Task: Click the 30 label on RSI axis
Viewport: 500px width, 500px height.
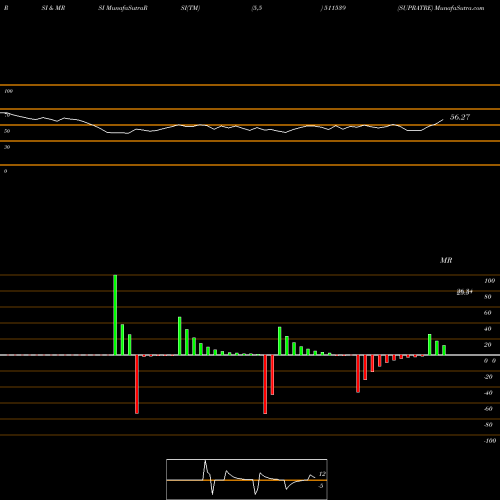Action: click(x=7, y=147)
